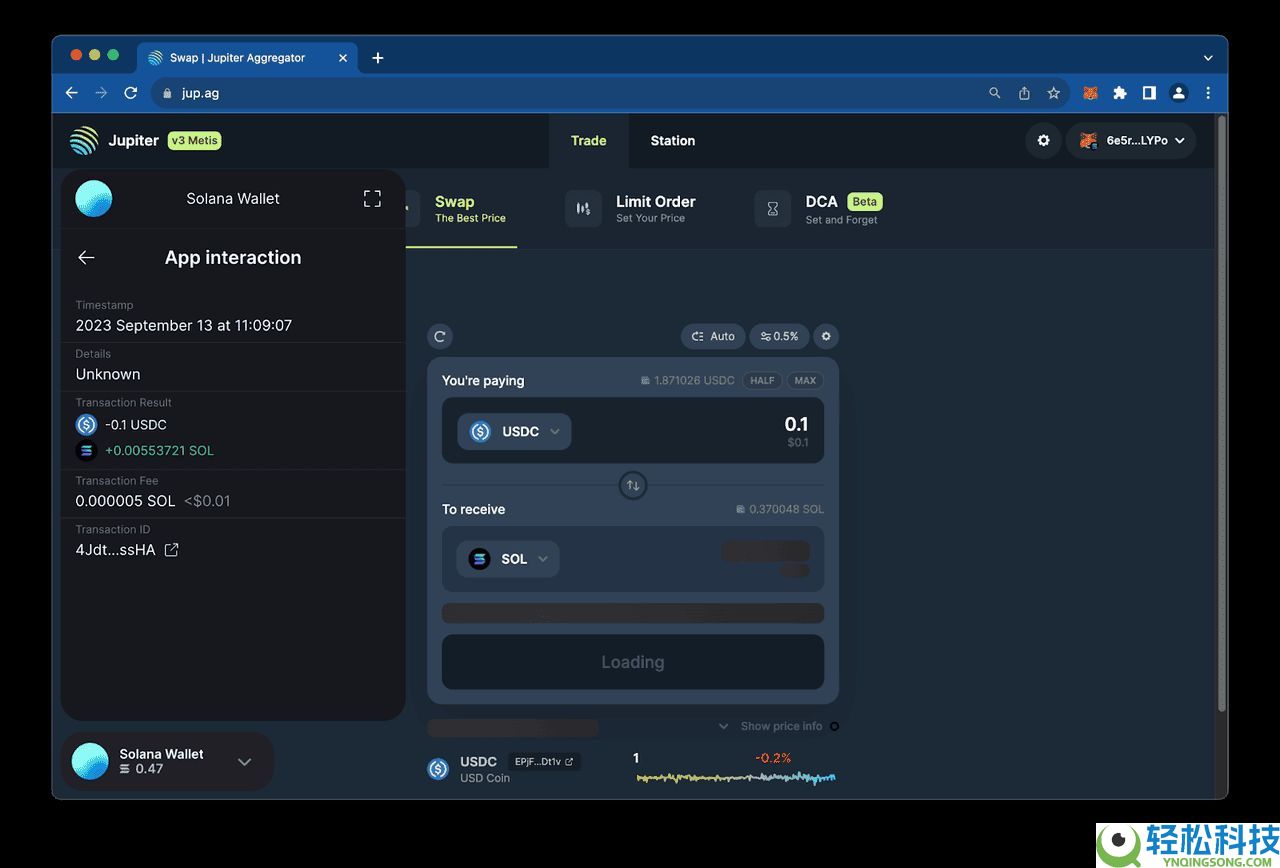Open the Chrome three-dot menu
The image size is (1280, 868).
click(x=1208, y=93)
